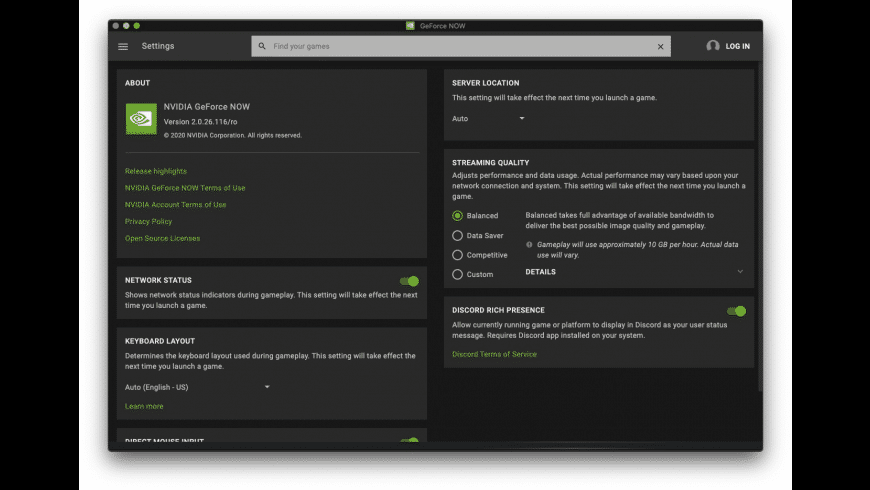Click the Settings page title
The width and height of the screenshot is (870, 490).
(158, 46)
